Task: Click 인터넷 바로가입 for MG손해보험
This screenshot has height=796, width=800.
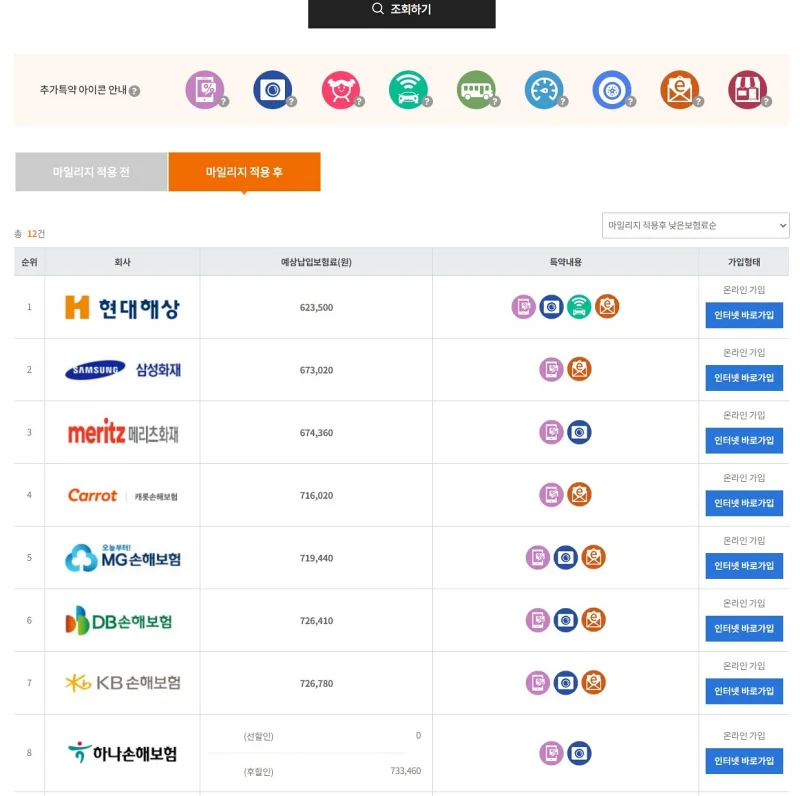Action: tap(744, 566)
